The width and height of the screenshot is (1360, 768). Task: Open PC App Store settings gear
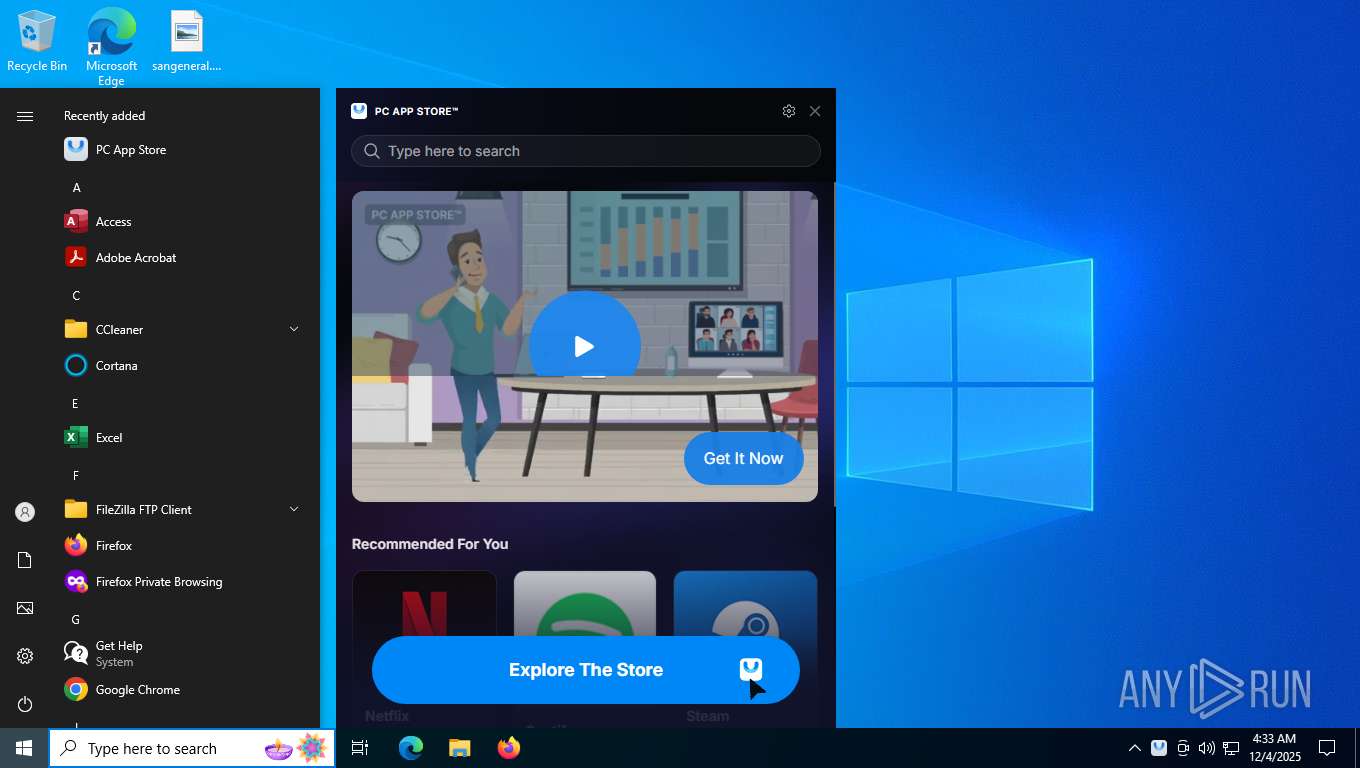coord(789,111)
